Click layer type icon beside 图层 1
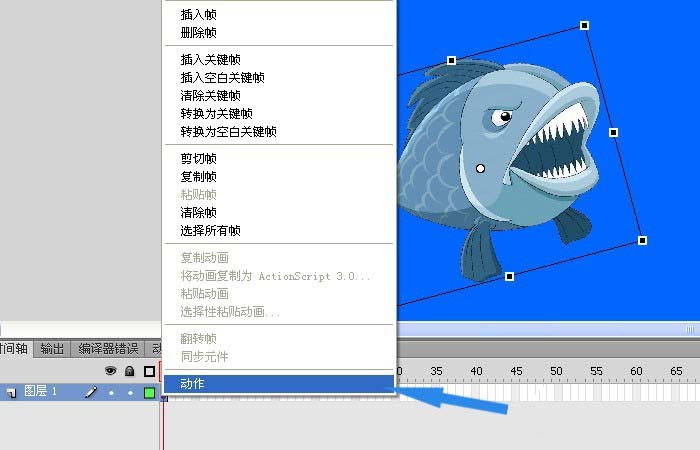Screen dimensions: 700x450 [11, 392]
